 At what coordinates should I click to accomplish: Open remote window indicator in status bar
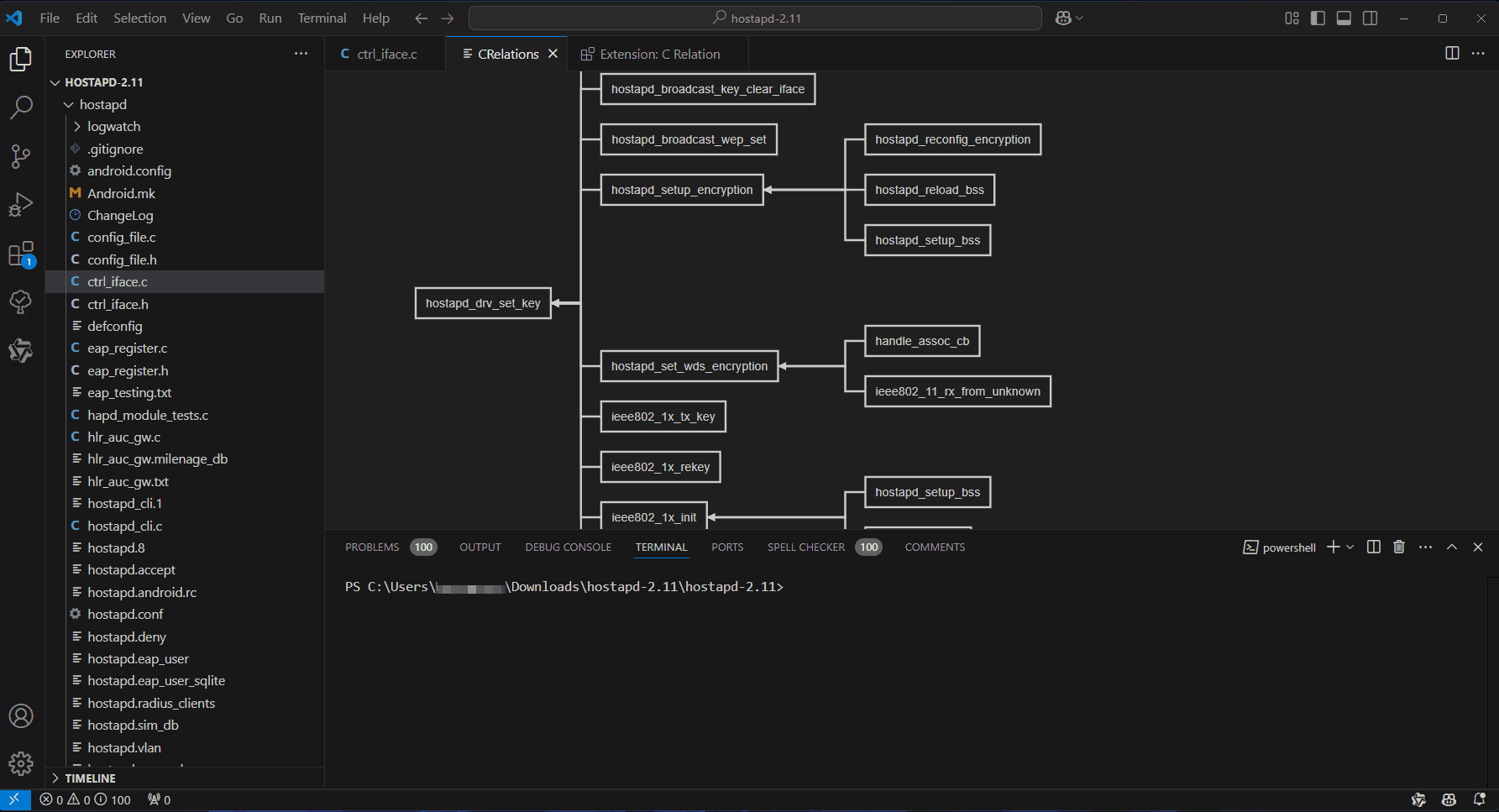tap(15, 800)
